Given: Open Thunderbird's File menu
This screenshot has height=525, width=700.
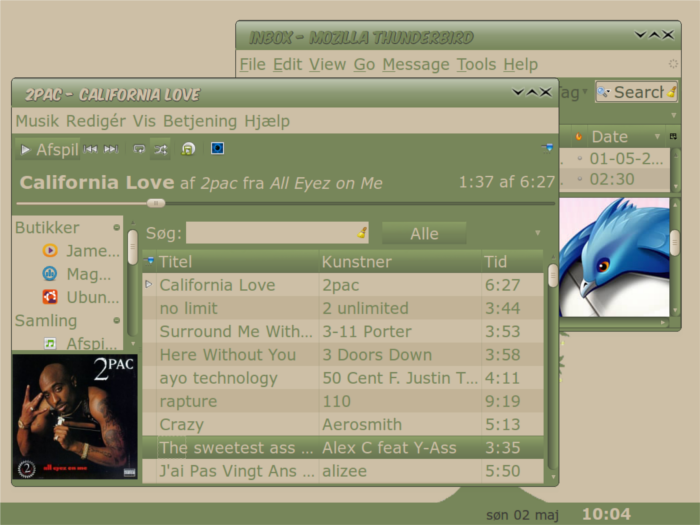Looking at the screenshot, I should [252, 64].
